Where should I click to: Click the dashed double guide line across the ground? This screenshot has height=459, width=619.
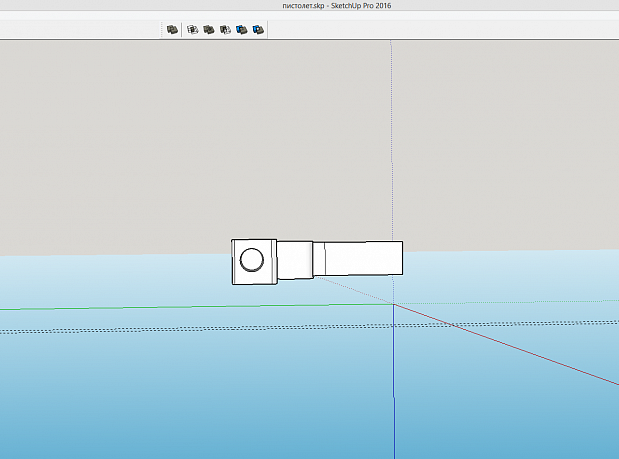[x=310, y=328]
